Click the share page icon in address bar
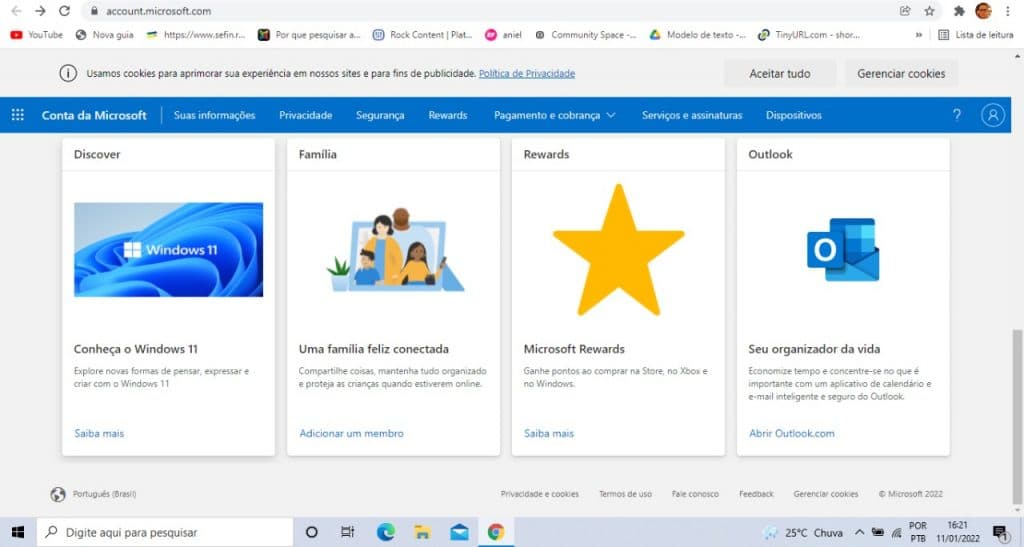Viewport: 1024px width, 547px height. tap(905, 10)
